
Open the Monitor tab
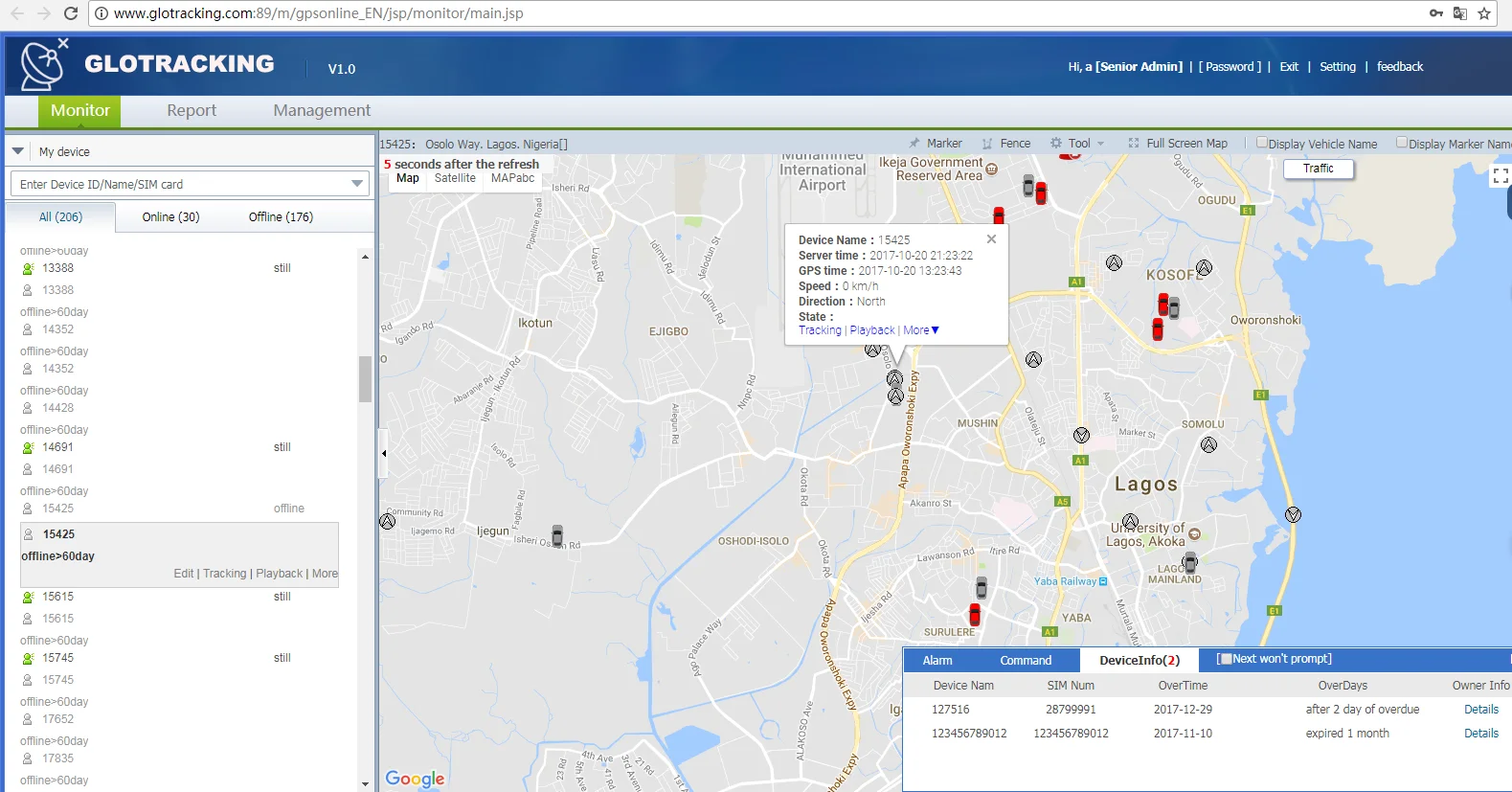pyautogui.click(x=80, y=111)
